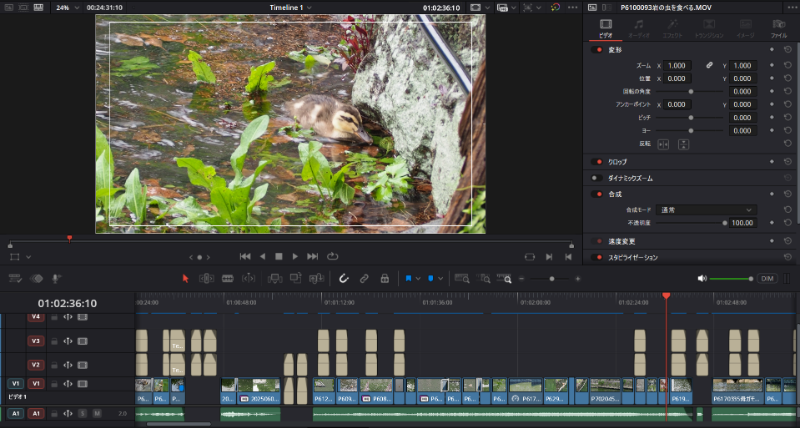Disable the Transform (変形) section toggle

596,50
